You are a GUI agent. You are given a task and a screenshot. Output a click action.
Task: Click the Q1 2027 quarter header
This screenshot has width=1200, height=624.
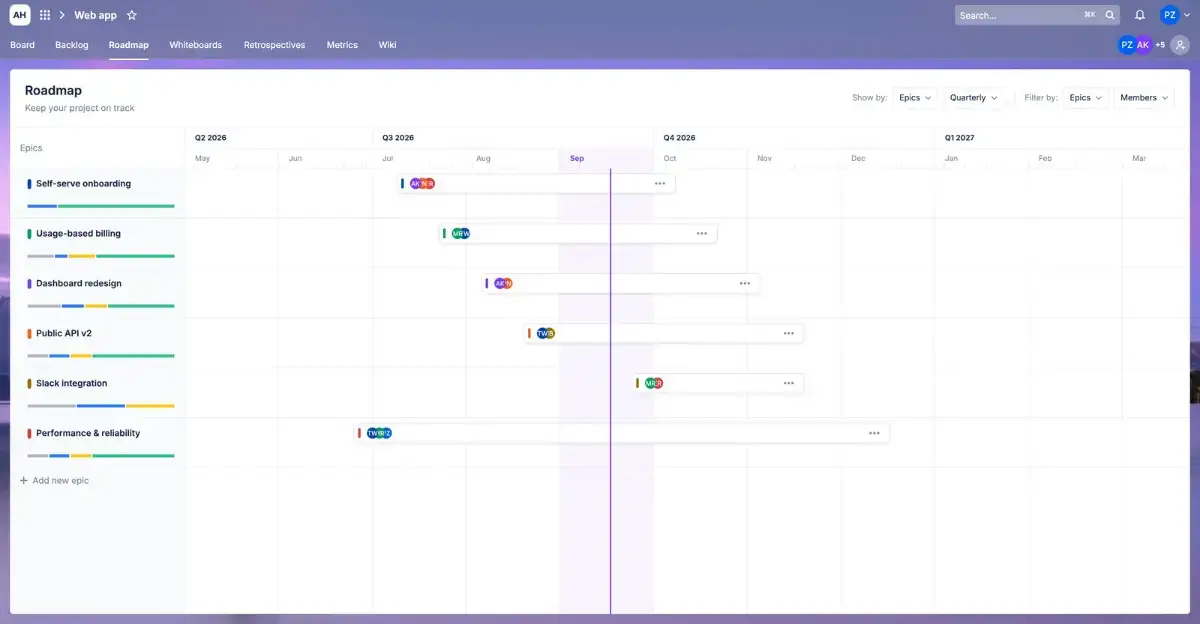point(959,138)
